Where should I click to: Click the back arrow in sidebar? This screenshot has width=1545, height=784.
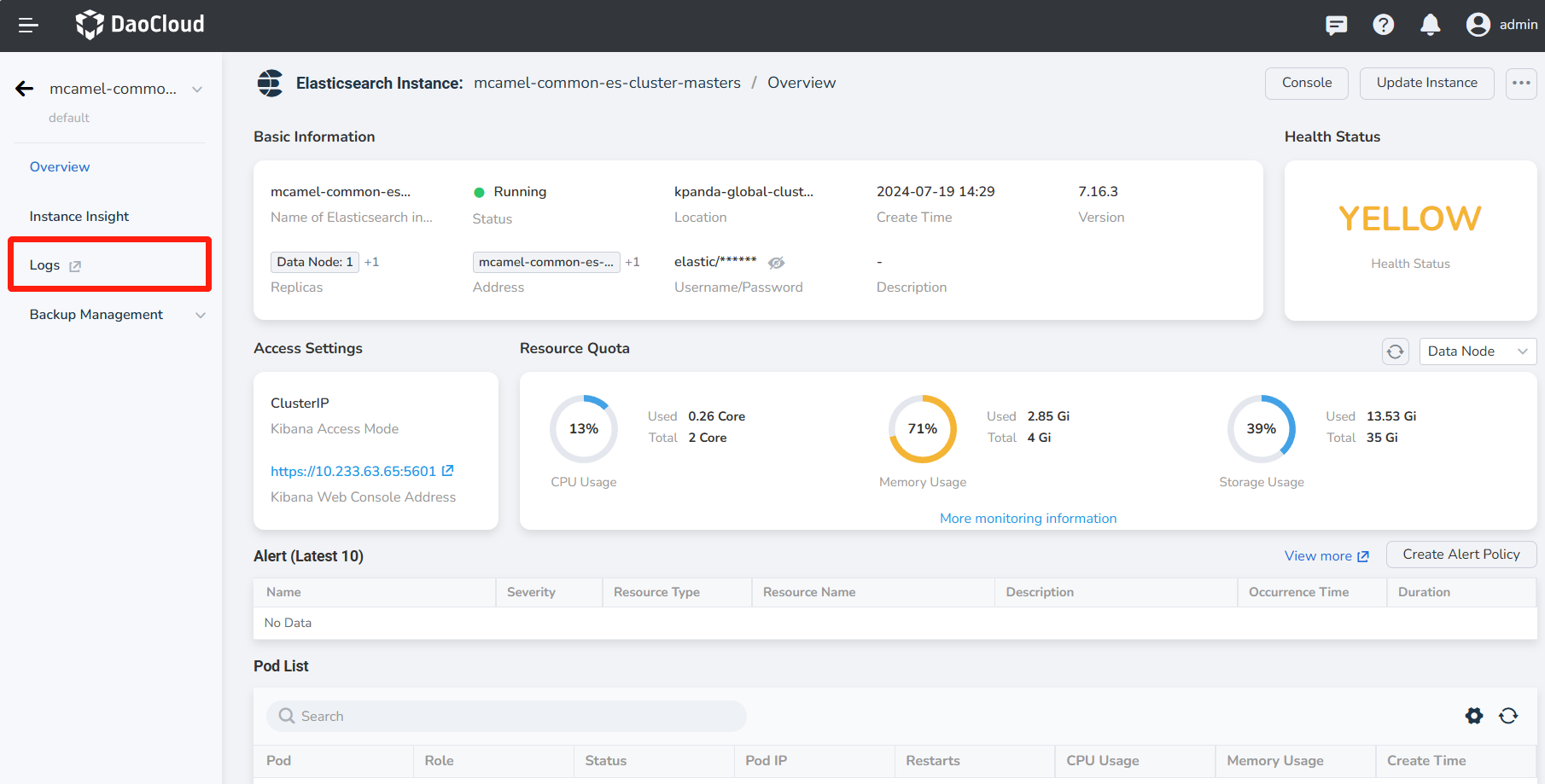coord(25,89)
